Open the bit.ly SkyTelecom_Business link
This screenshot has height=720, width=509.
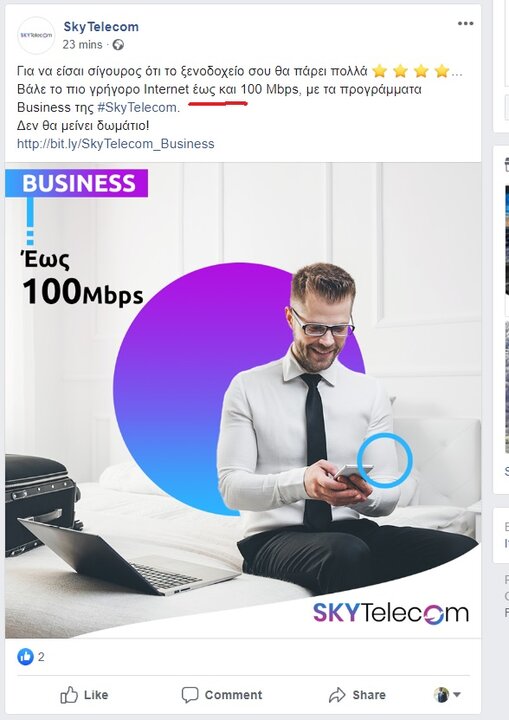(116, 144)
